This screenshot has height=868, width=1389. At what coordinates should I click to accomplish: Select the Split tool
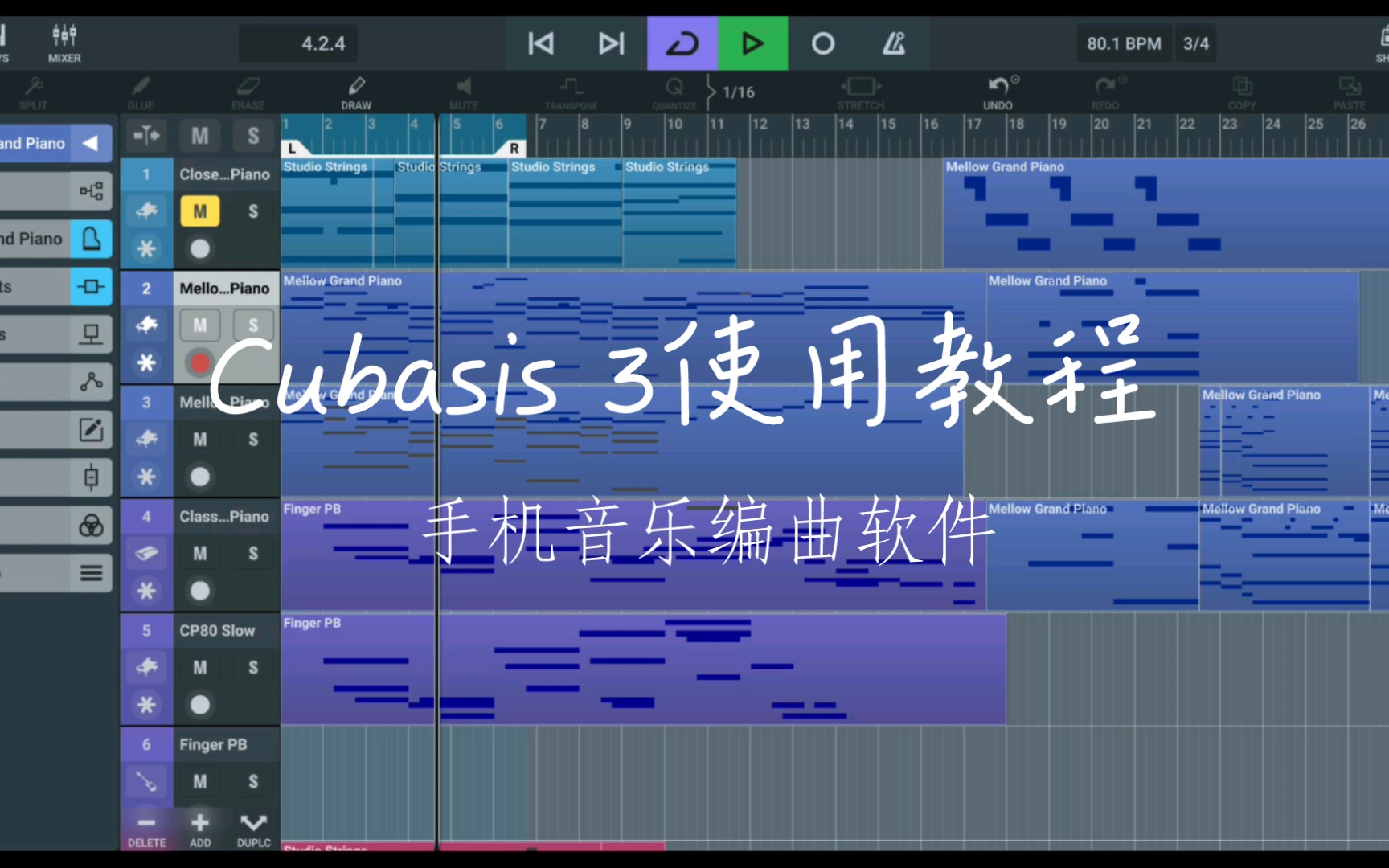coord(33,92)
